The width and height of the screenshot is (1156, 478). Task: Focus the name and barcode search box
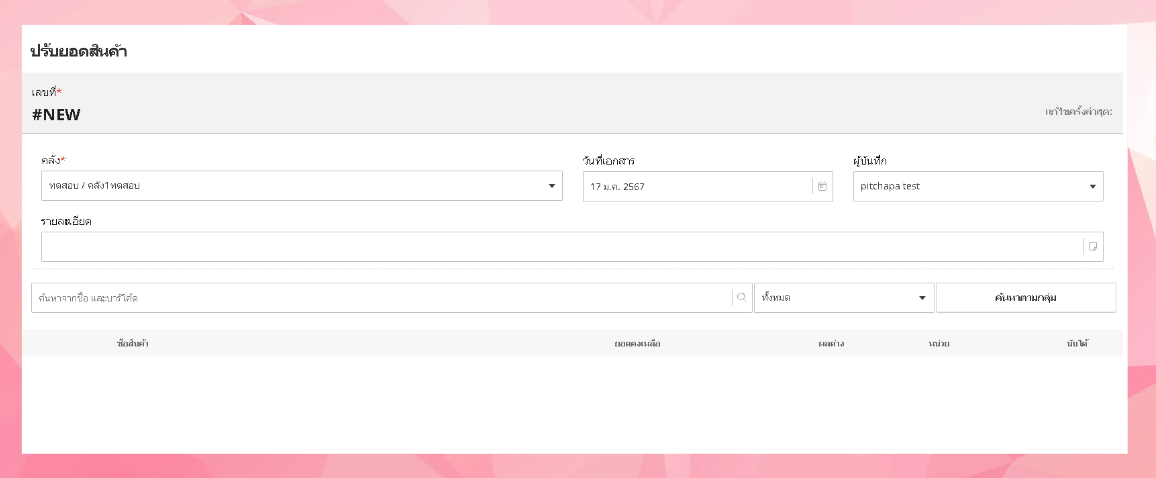click(380, 298)
